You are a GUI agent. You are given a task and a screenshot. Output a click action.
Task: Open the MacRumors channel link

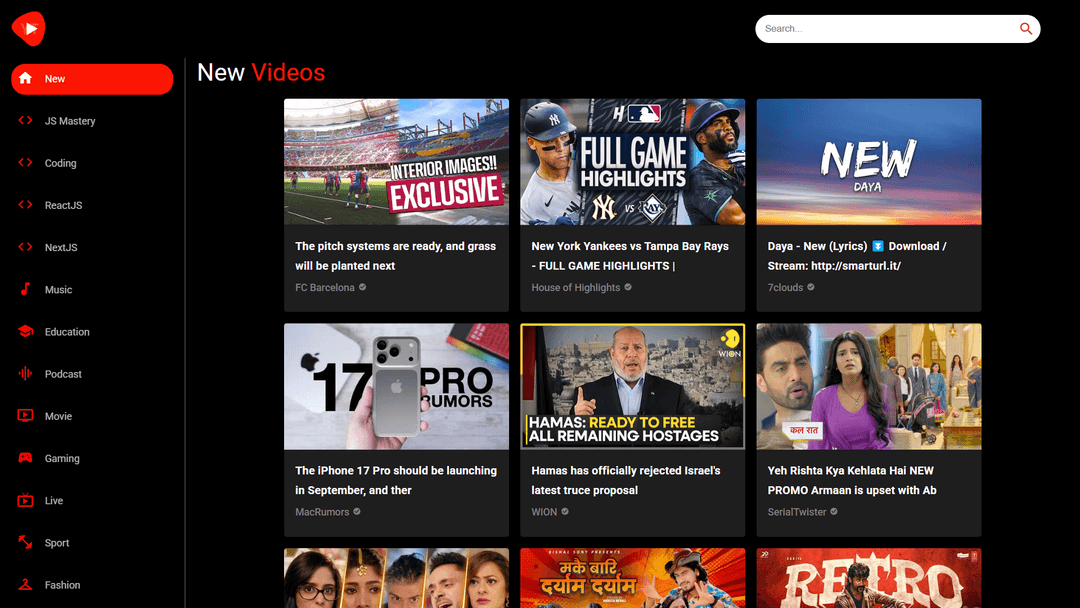point(322,512)
